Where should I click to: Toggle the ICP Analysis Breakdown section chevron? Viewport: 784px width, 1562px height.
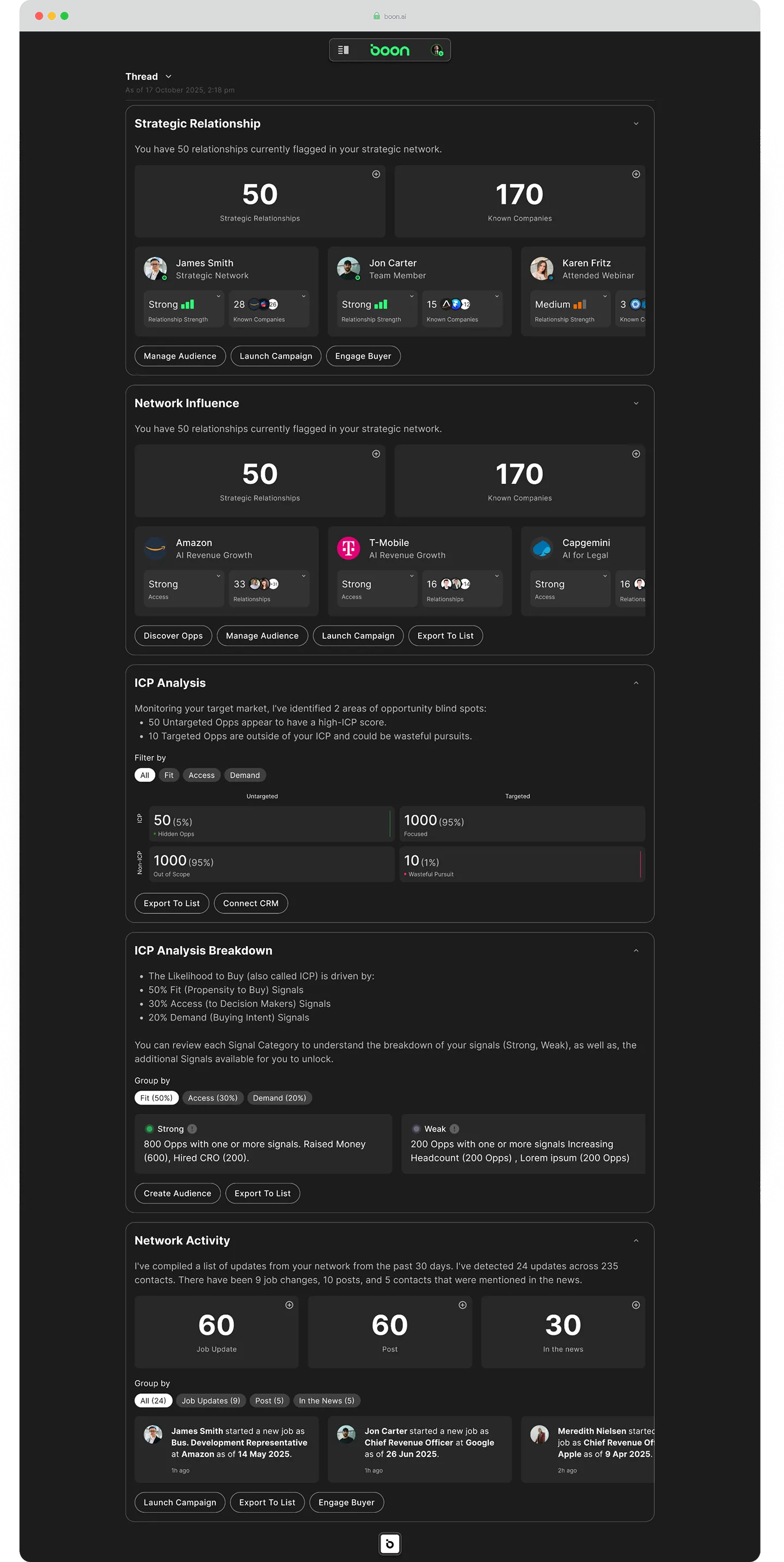635,950
